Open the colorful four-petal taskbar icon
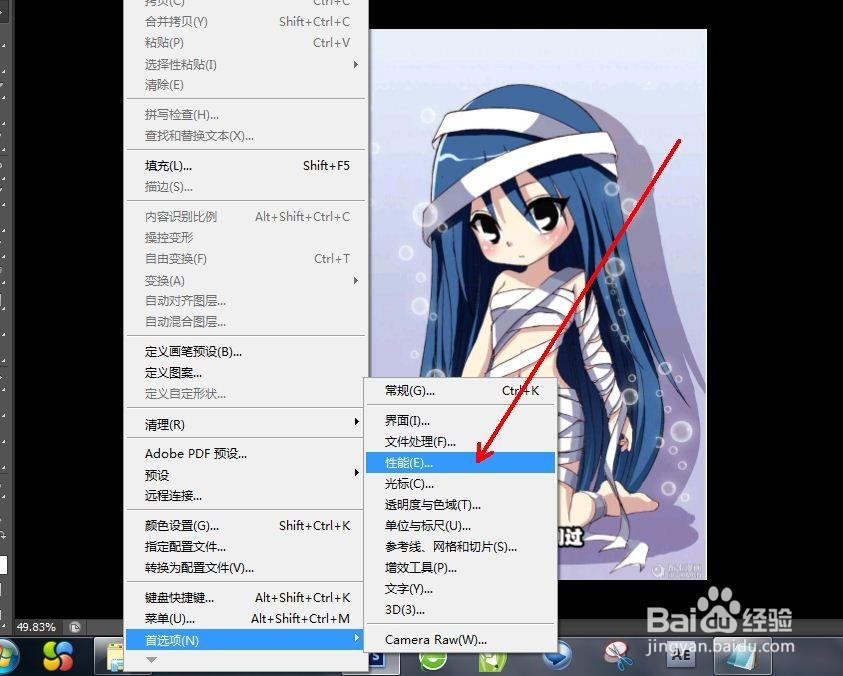Image resolution: width=843 pixels, height=676 pixels. pos(57,657)
